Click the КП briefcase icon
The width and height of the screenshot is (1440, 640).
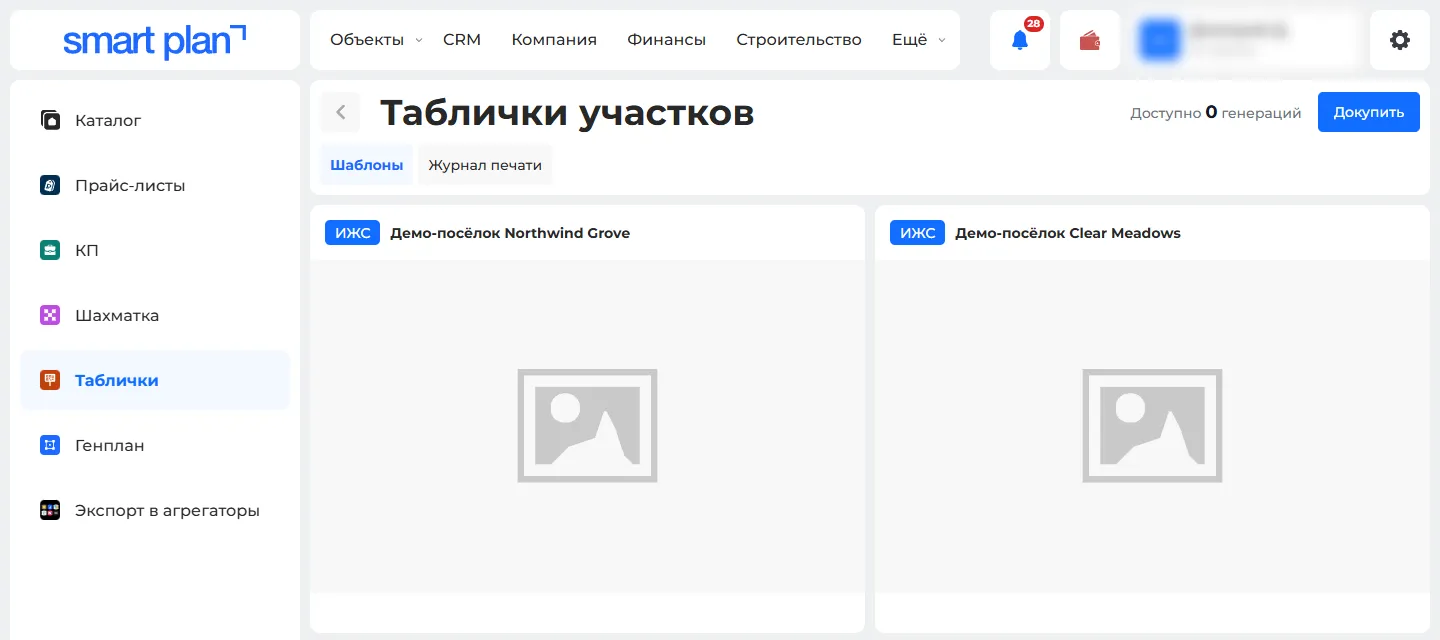click(x=50, y=250)
